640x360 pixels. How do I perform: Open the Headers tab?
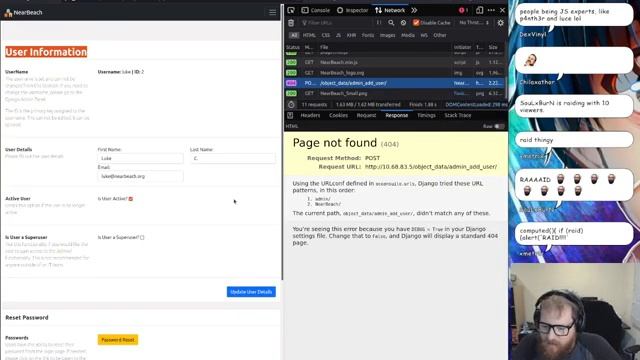point(310,116)
